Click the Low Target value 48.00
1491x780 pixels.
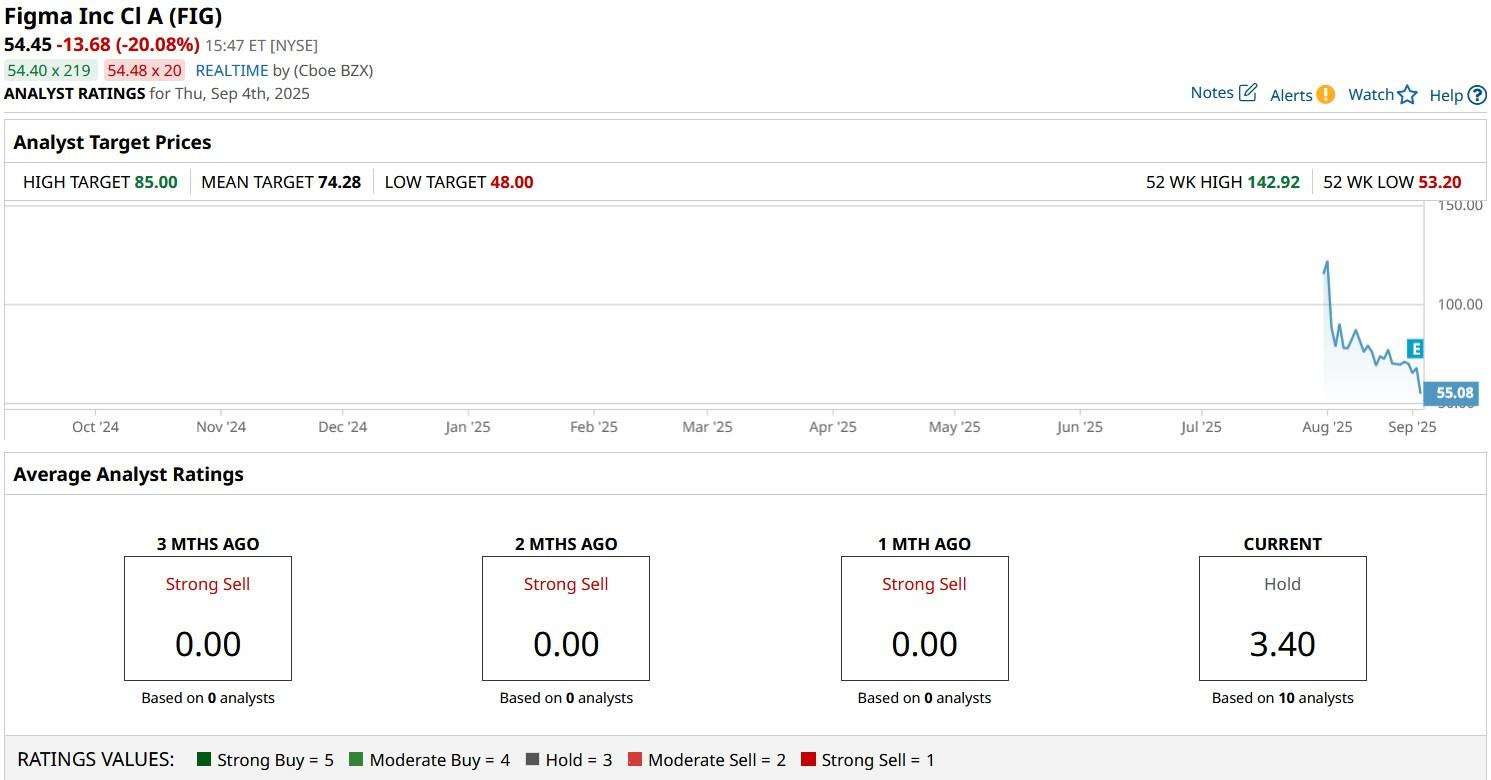coord(512,182)
